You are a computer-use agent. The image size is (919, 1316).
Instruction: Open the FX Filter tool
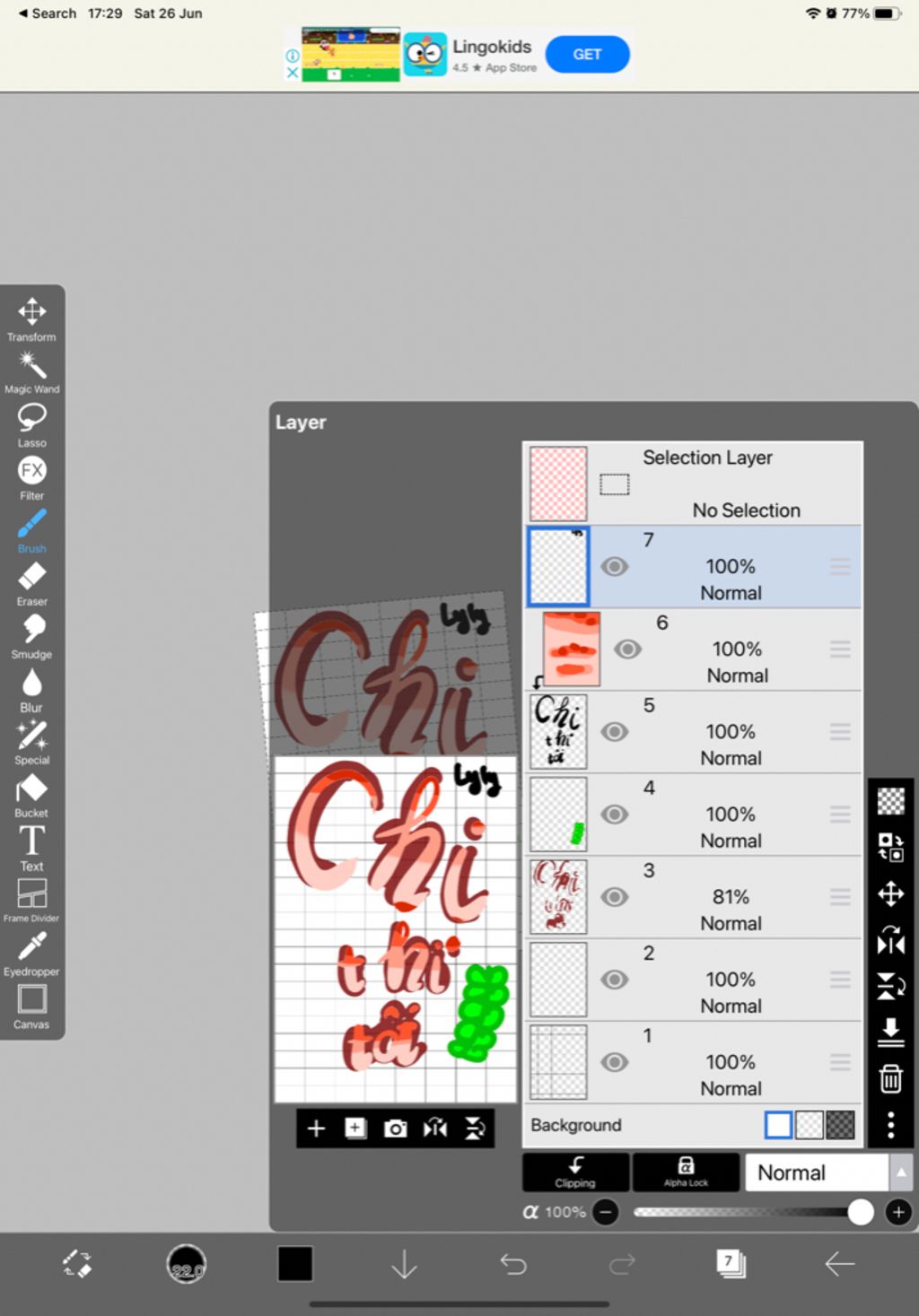tap(31, 478)
